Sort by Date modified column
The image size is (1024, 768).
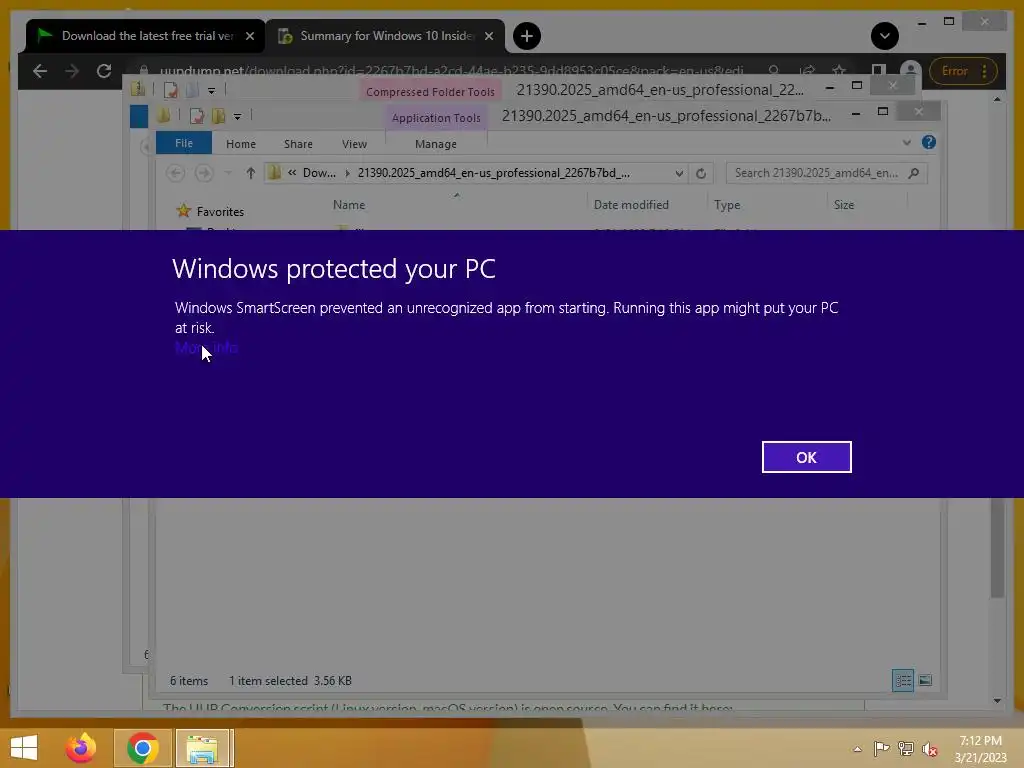[631, 204]
